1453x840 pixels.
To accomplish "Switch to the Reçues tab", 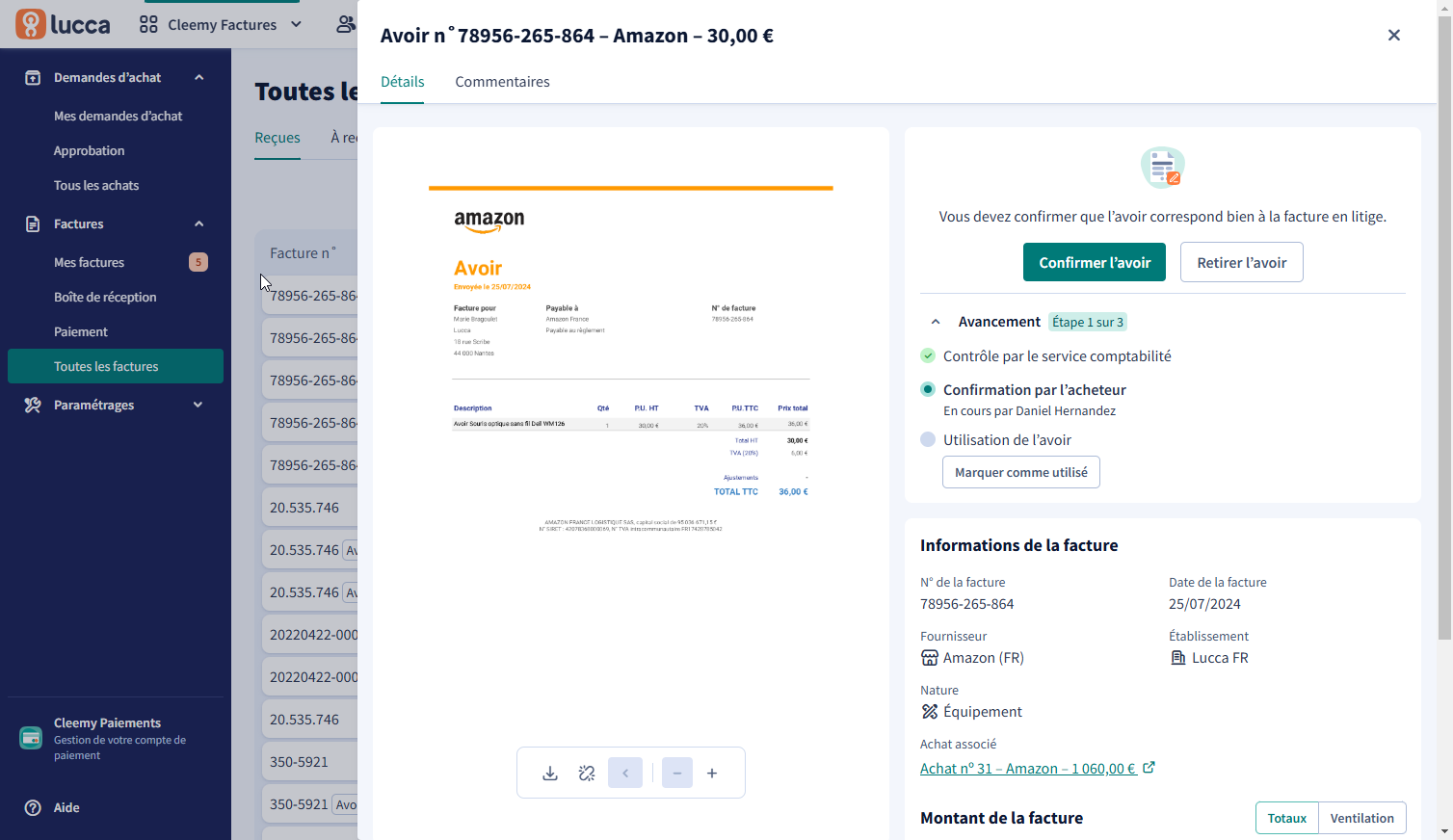I will [x=277, y=138].
